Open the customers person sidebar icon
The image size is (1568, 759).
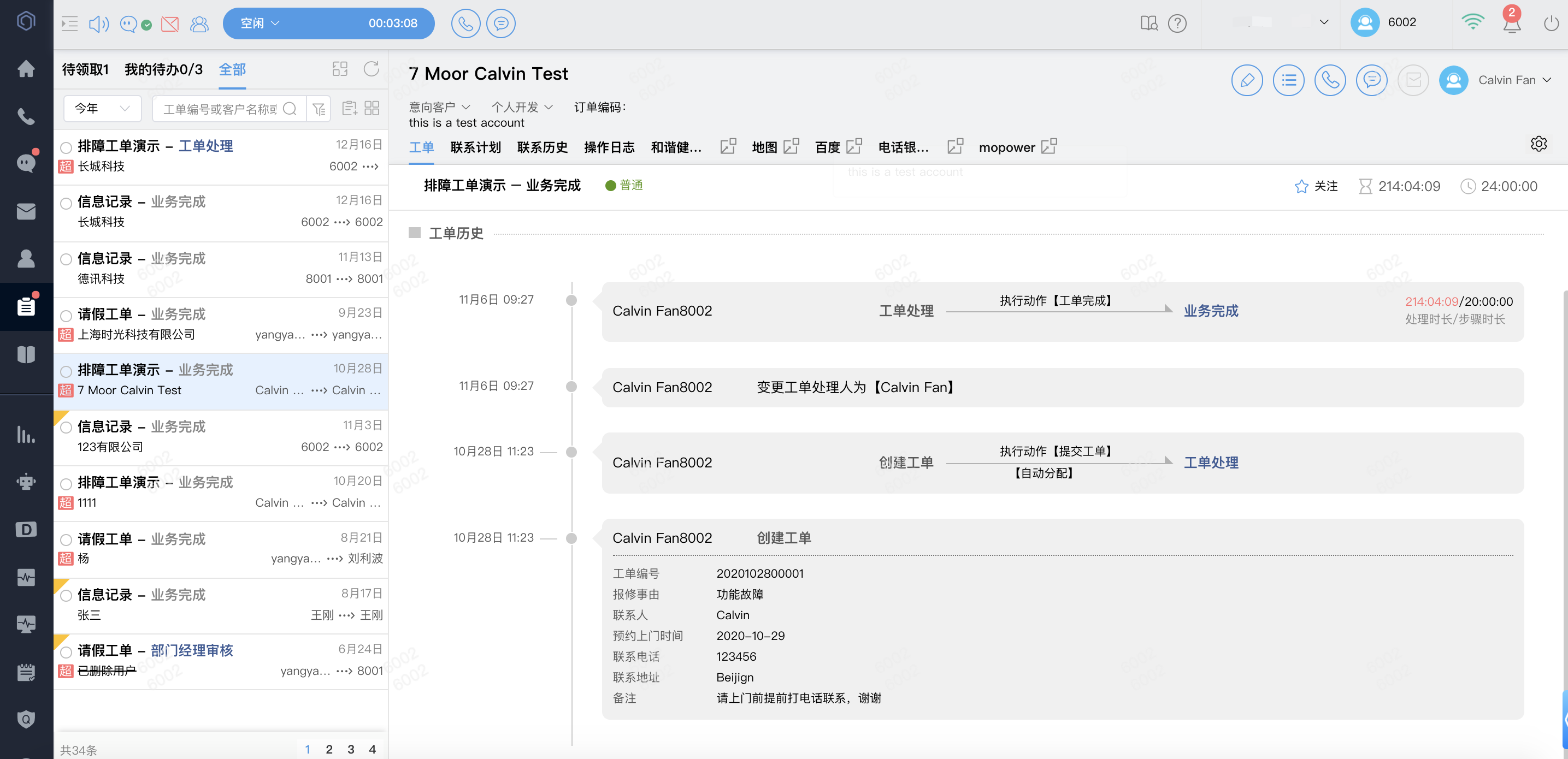click(26, 258)
